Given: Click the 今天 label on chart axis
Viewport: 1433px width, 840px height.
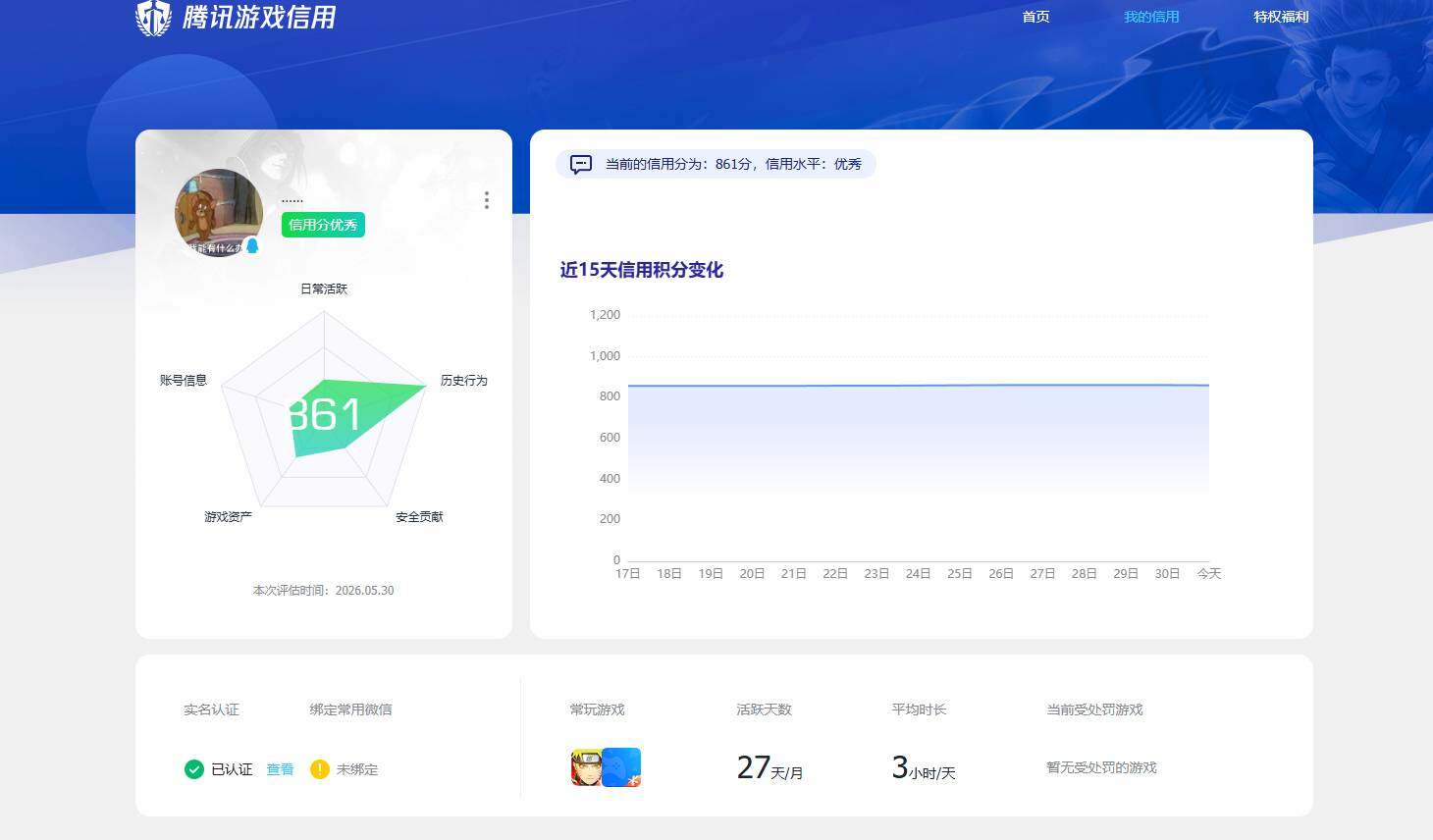Looking at the screenshot, I should pos(1209,573).
